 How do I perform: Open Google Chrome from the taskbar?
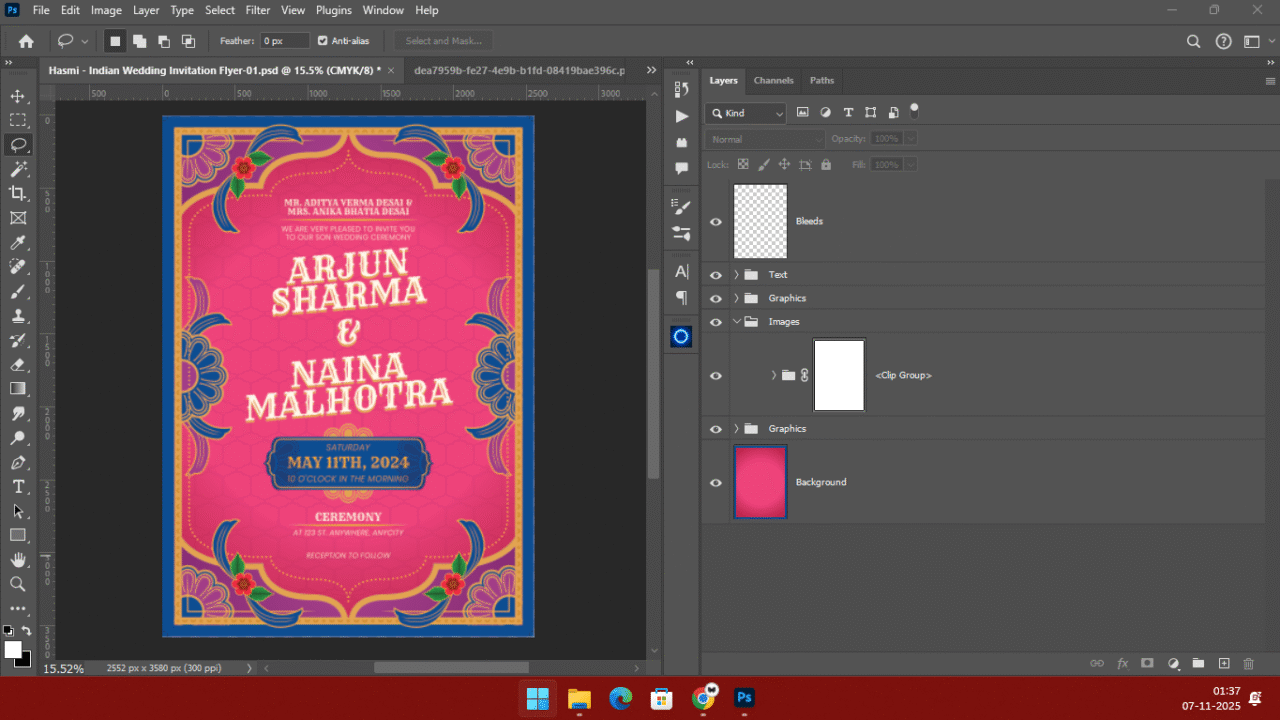pos(703,698)
